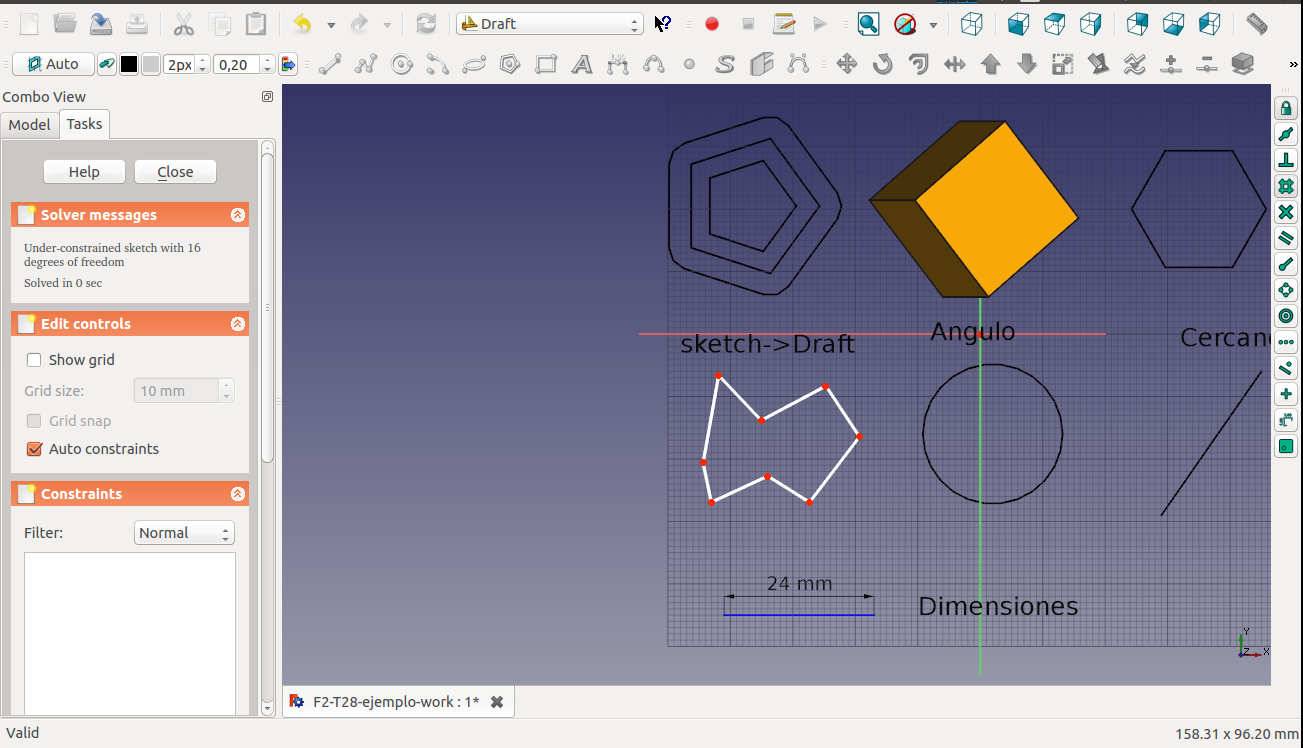The height and width of the screenshot is (748, 1303).
Task: Click the Draft move tool
Action: [846, 65]
